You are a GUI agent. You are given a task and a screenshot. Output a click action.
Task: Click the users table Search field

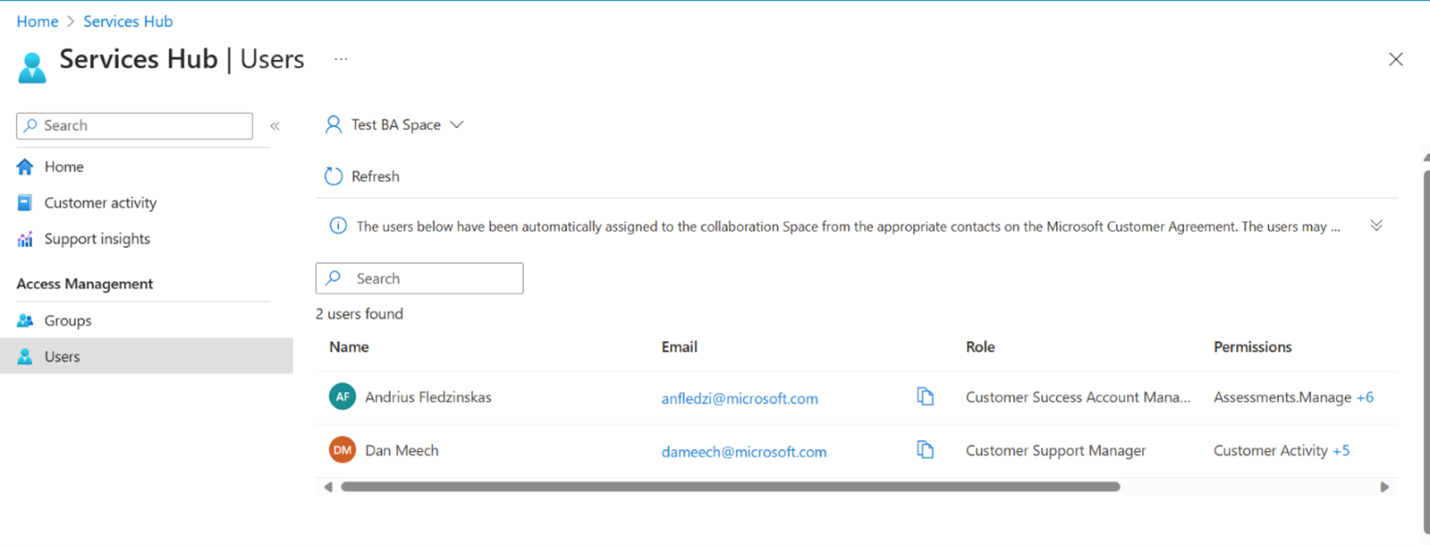tap(419, 279)
